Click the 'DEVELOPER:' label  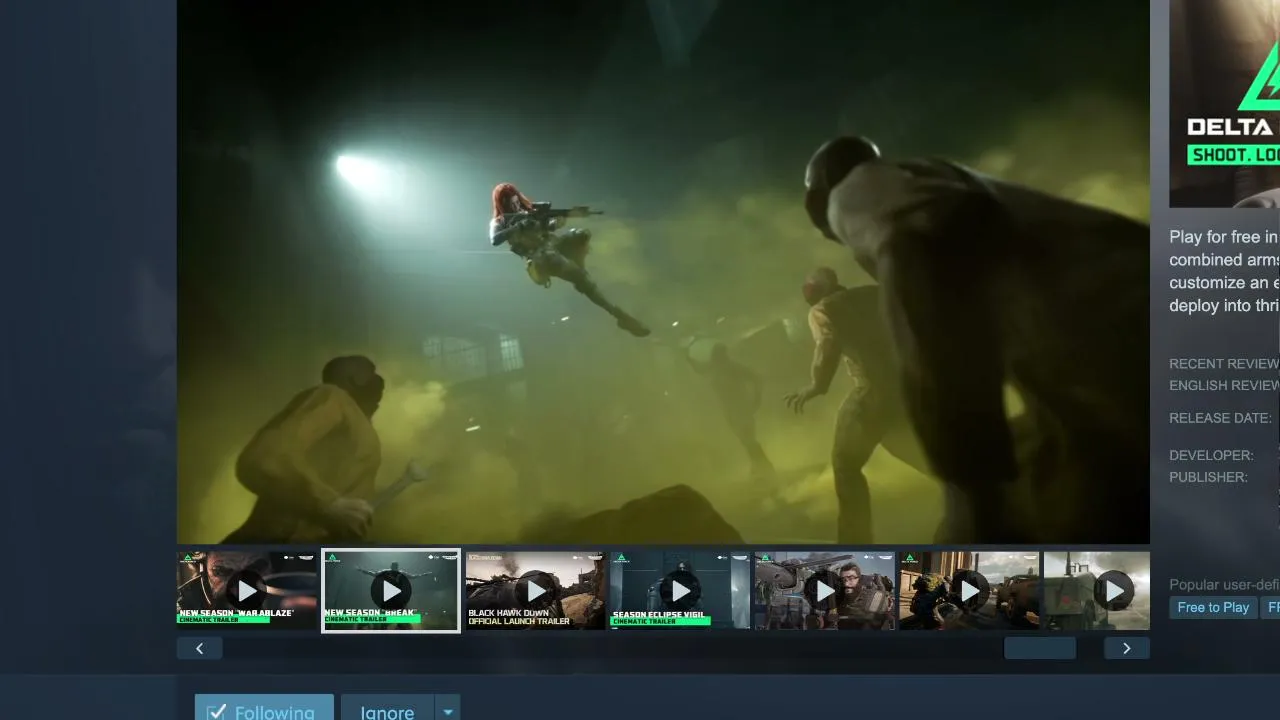coord(1211,455)
